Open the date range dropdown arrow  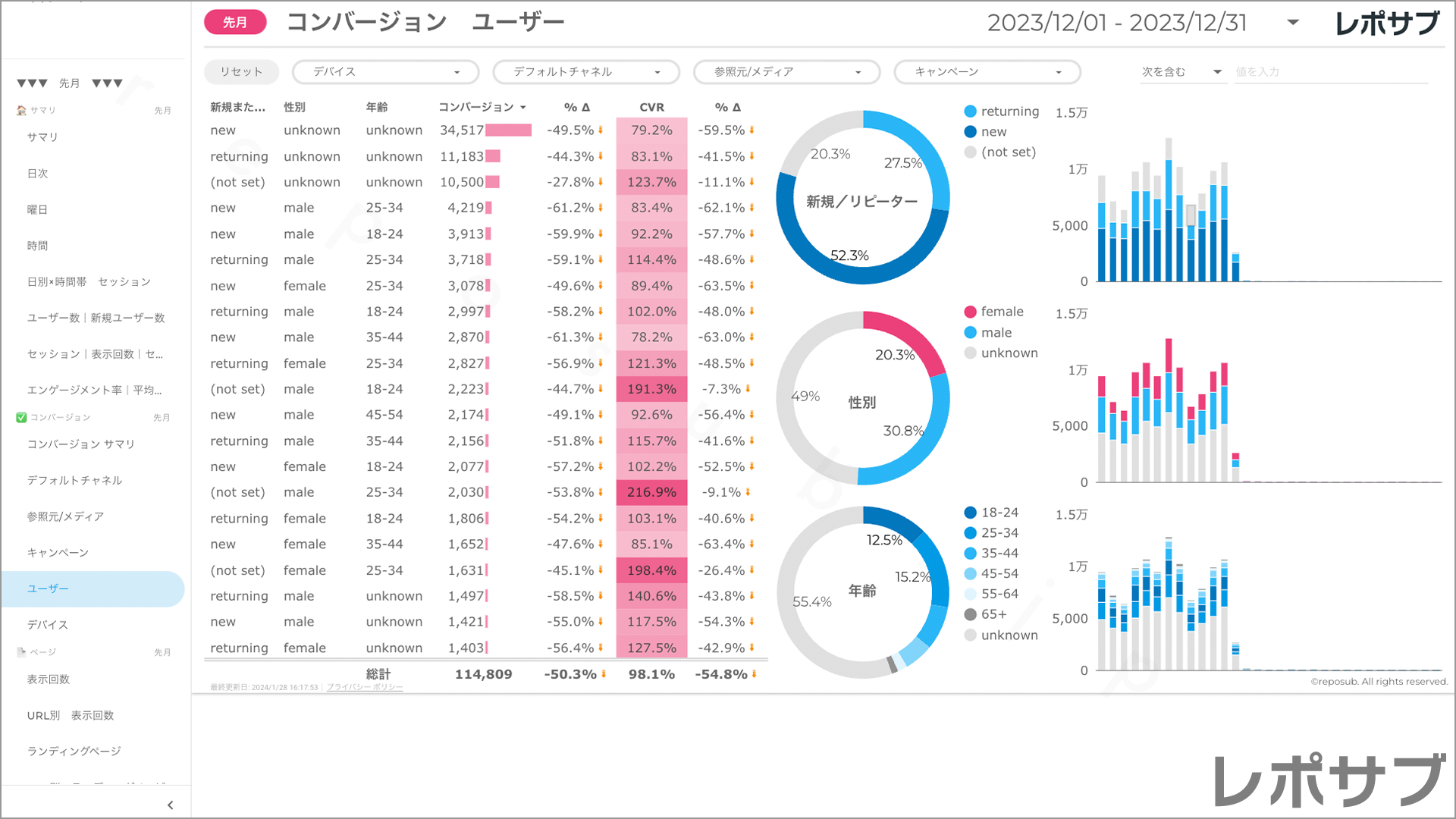coord(1293,23)
